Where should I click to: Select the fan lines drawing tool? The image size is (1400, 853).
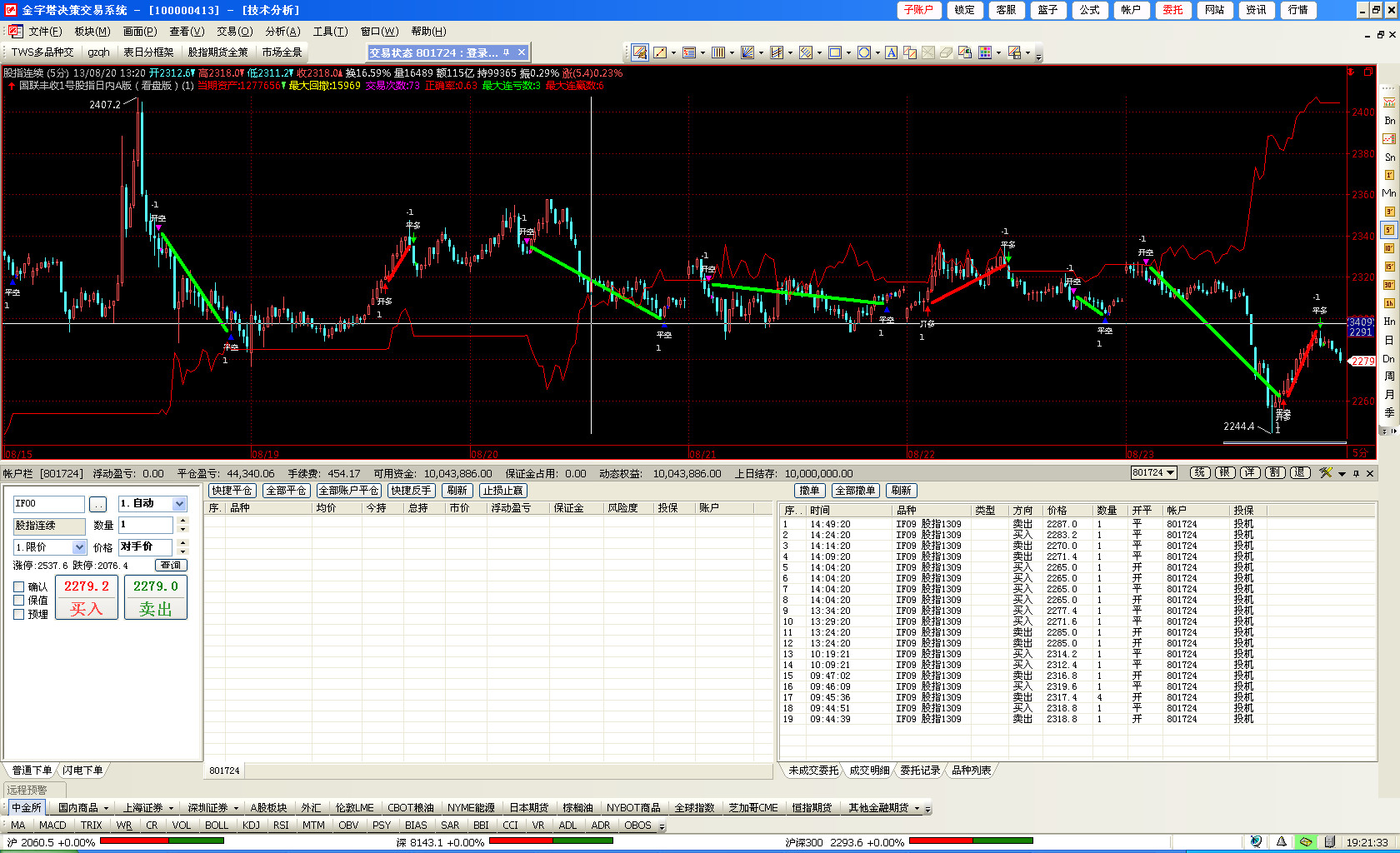click(747, 52)
